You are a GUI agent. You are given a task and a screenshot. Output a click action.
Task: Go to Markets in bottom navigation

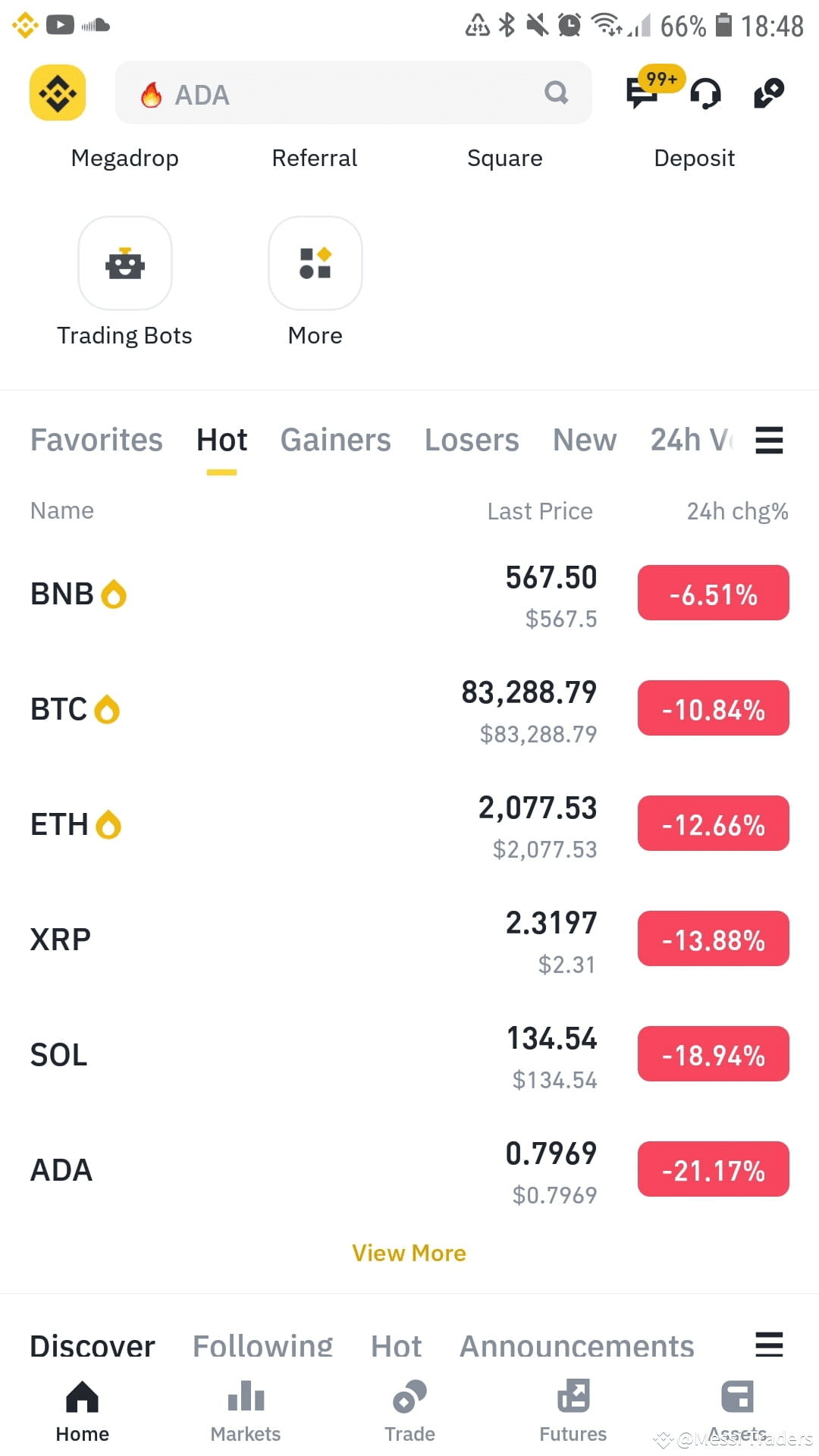pyautogui.click(x=246, y=1410)
